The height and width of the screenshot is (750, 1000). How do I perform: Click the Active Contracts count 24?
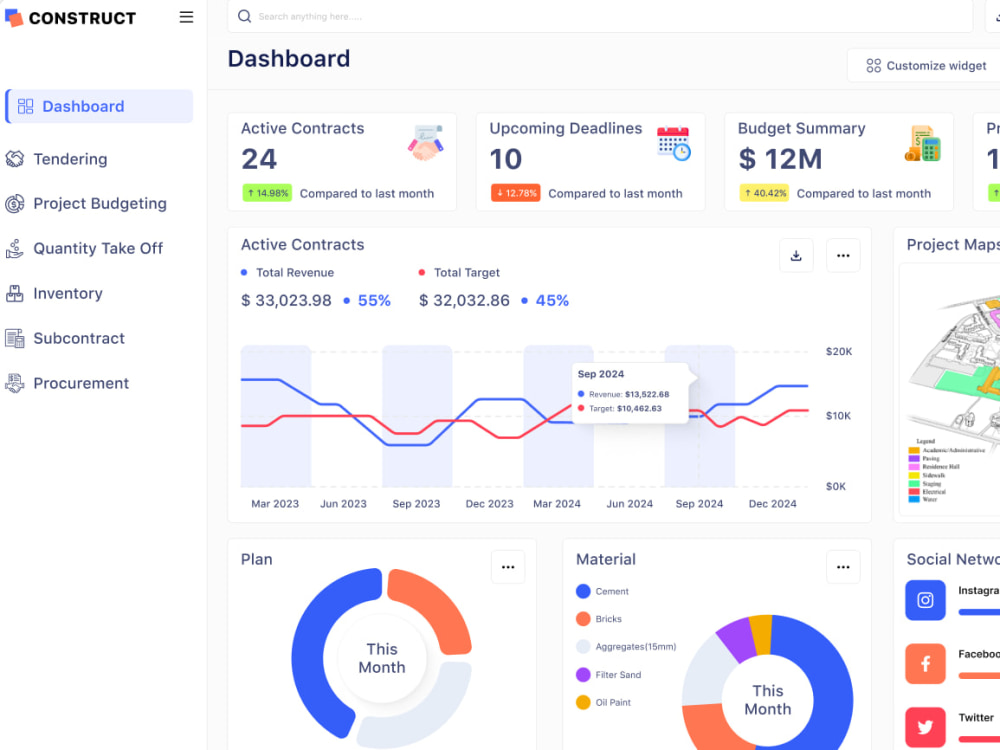(259, 159)
